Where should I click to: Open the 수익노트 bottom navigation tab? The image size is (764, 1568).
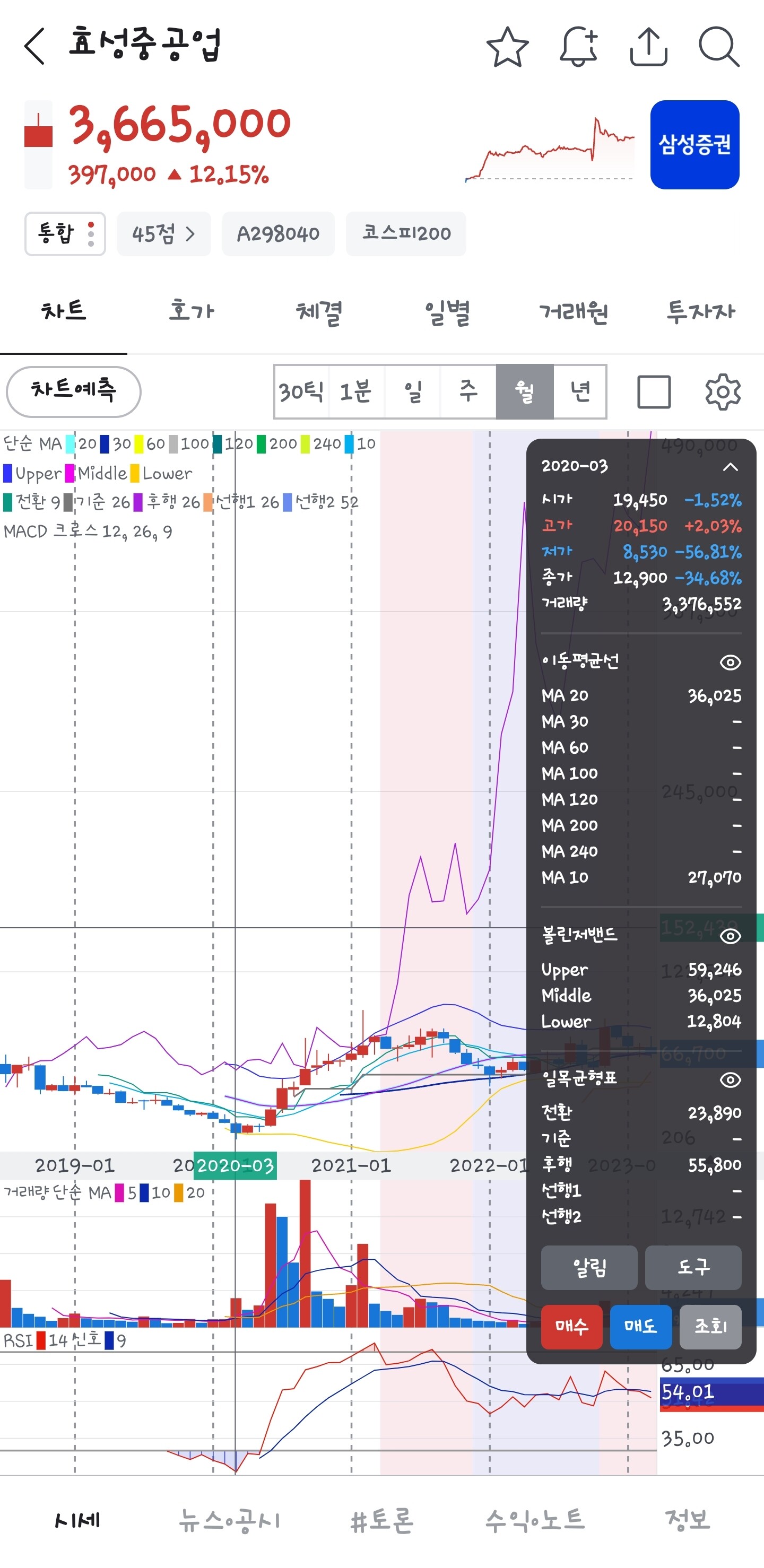tap(535, 1520)
